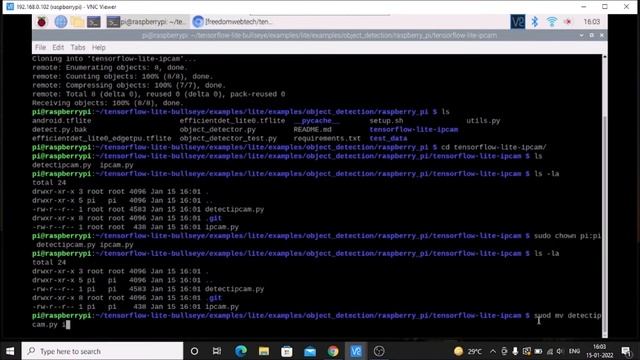Image resolution: width=640 pixels, height=360 pixels.
Task: Open Windows network tray icon
Action: (549, 351)
